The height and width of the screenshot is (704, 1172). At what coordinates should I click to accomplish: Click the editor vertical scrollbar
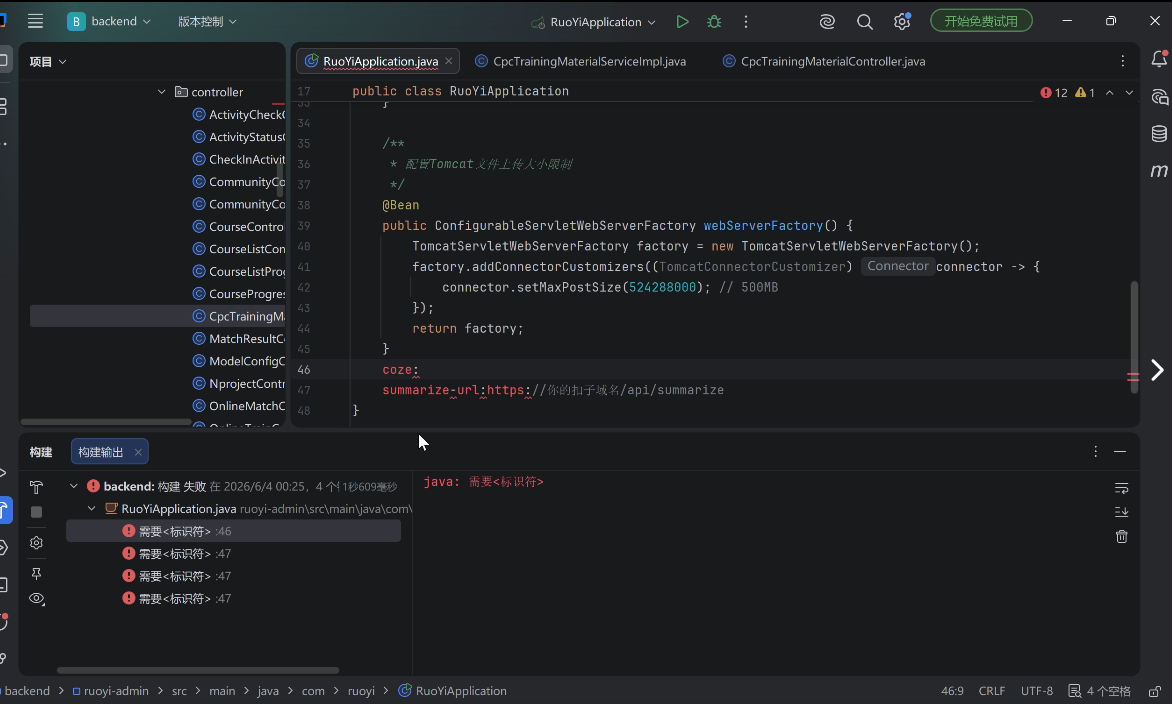pyautogui.click(x=1134, y=337)
